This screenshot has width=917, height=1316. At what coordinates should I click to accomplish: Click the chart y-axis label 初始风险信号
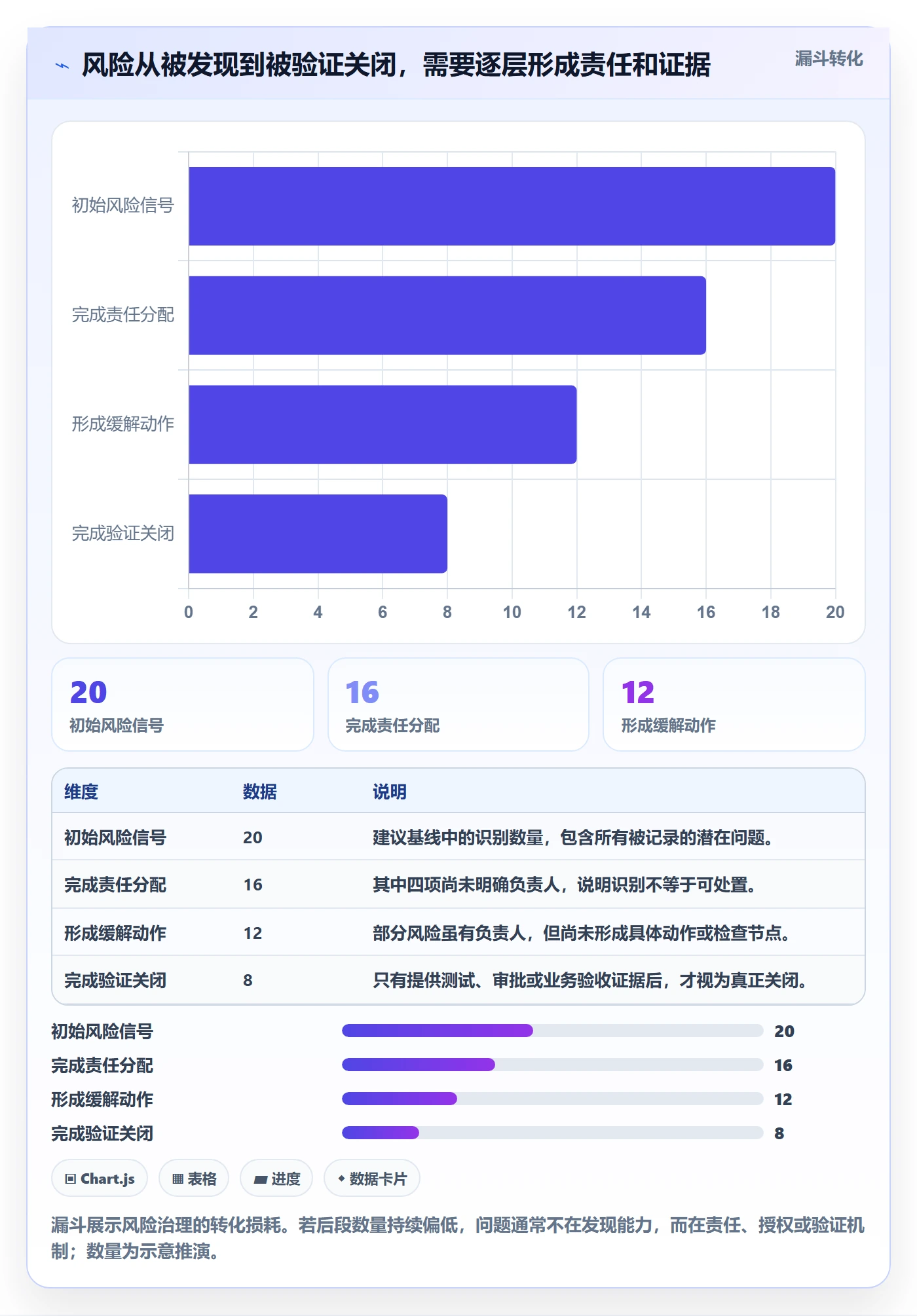tap(123, 206)
